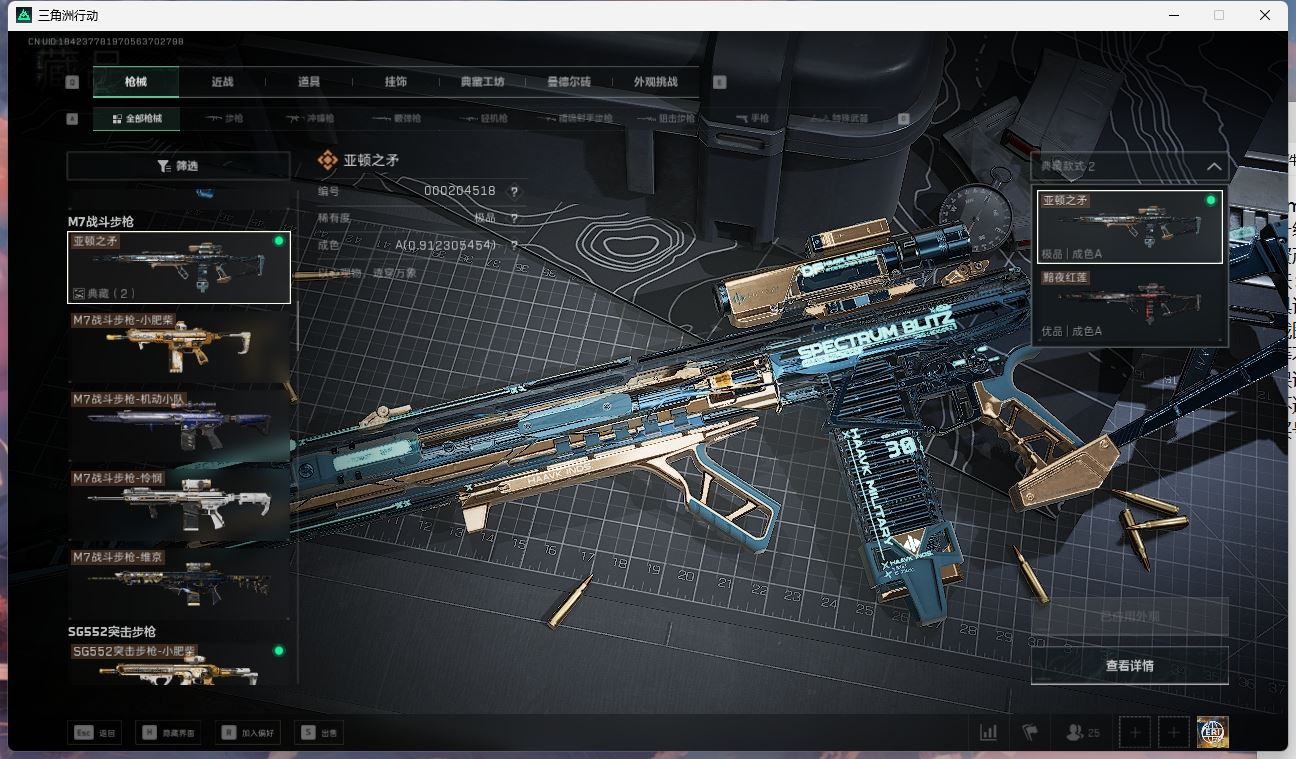Click the 查看详情 button

click(1129, 666)
